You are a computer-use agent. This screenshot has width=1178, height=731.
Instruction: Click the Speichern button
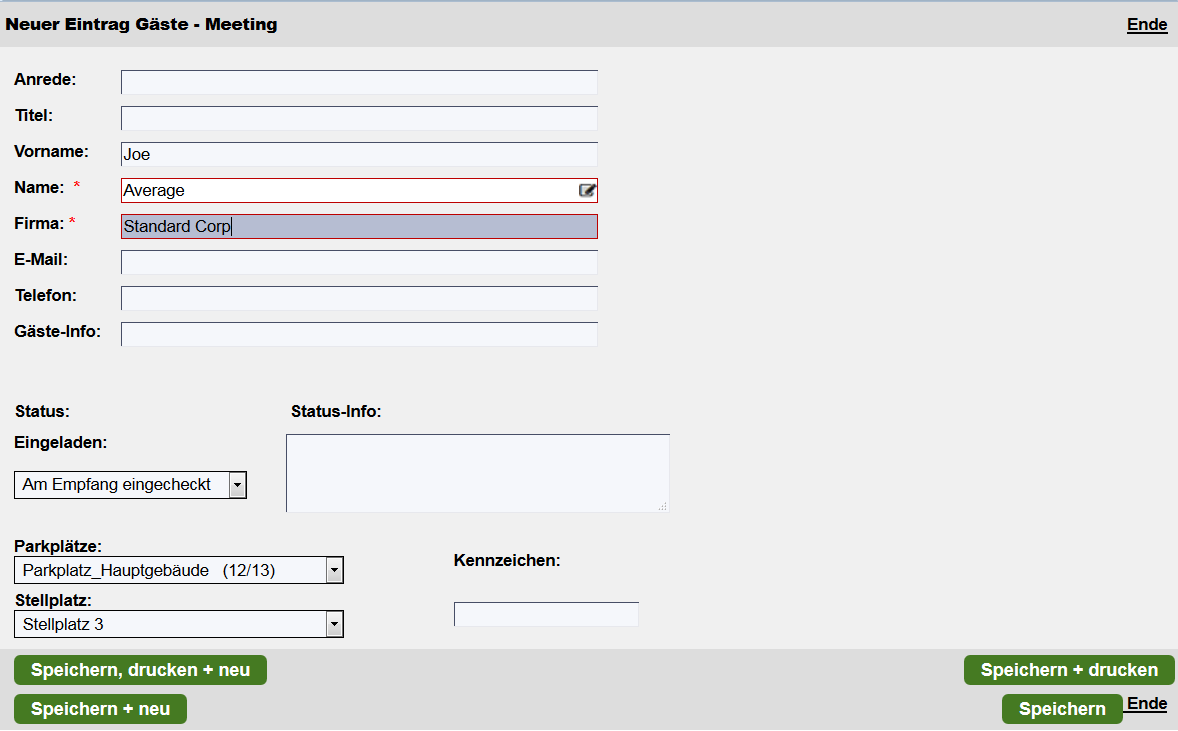pyautogui.click(x=1062, y=709)
